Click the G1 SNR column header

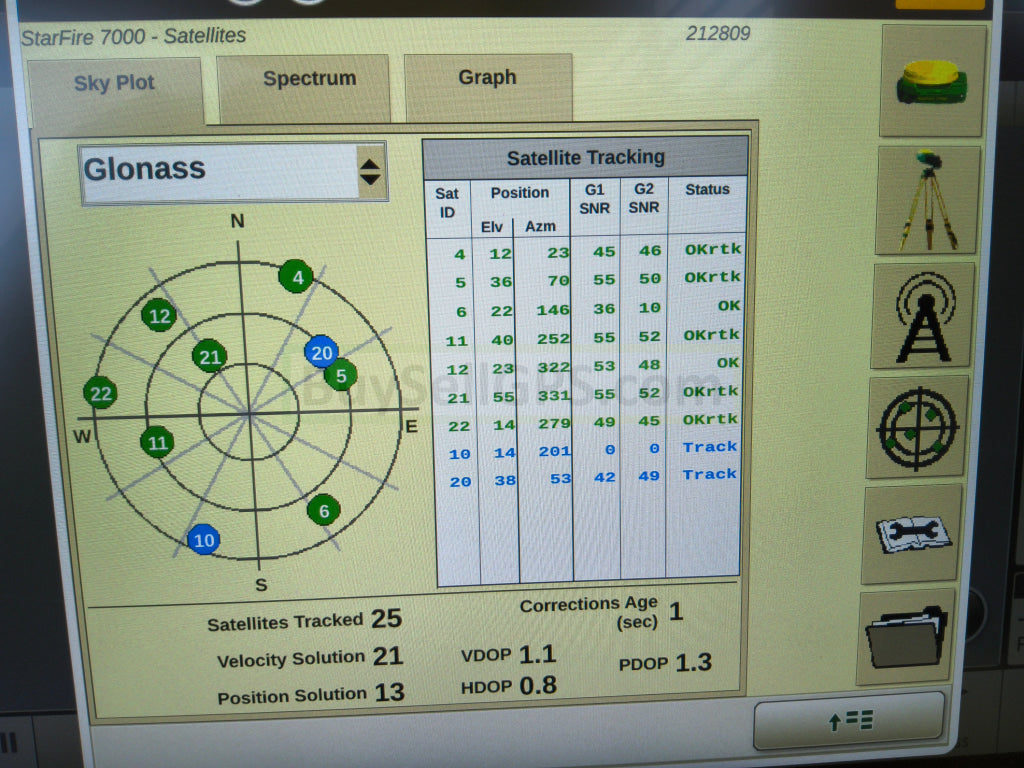click(x=594, y=199)
